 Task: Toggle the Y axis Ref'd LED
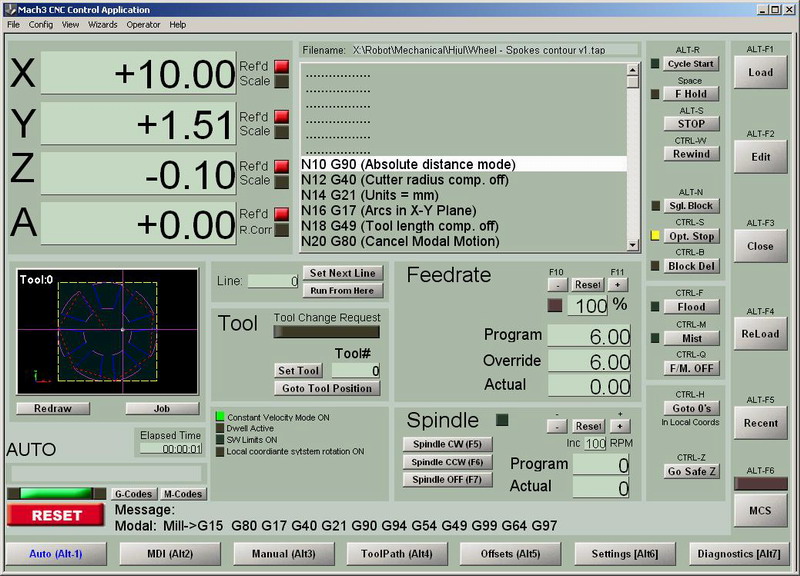282,117
